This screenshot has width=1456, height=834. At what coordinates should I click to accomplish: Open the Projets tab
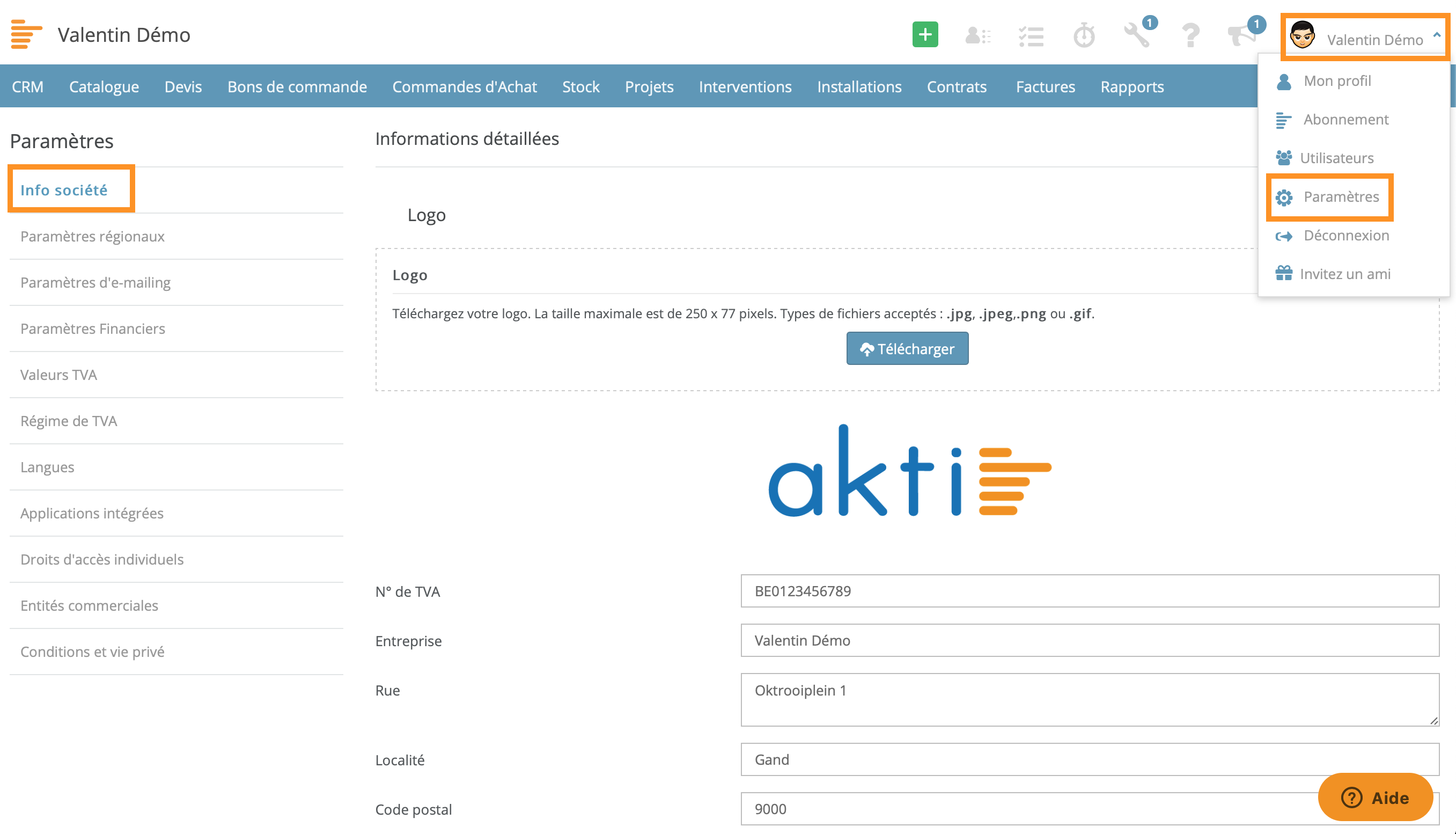649,86
